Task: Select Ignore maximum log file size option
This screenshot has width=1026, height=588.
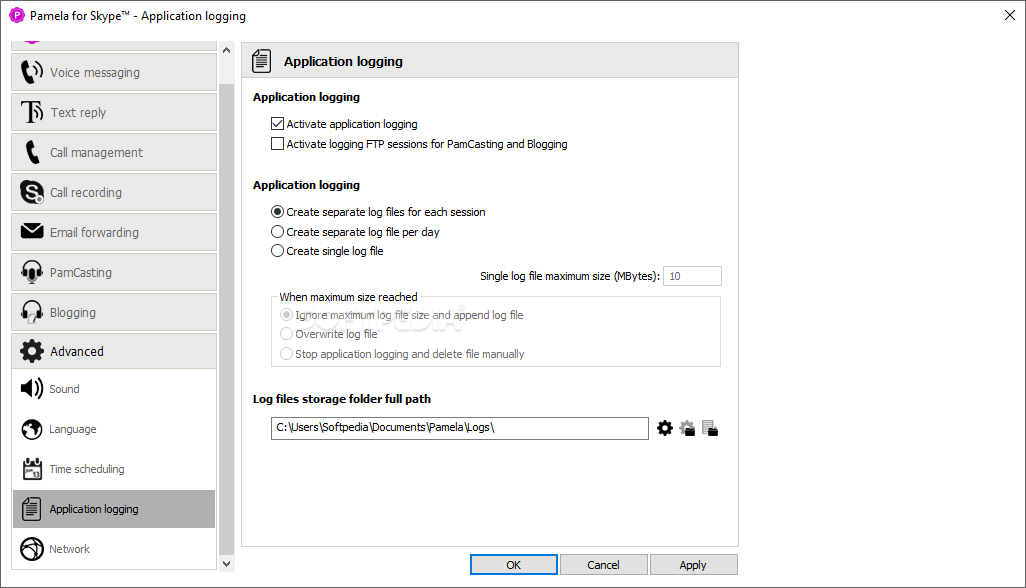Action: tap(286, 315)
